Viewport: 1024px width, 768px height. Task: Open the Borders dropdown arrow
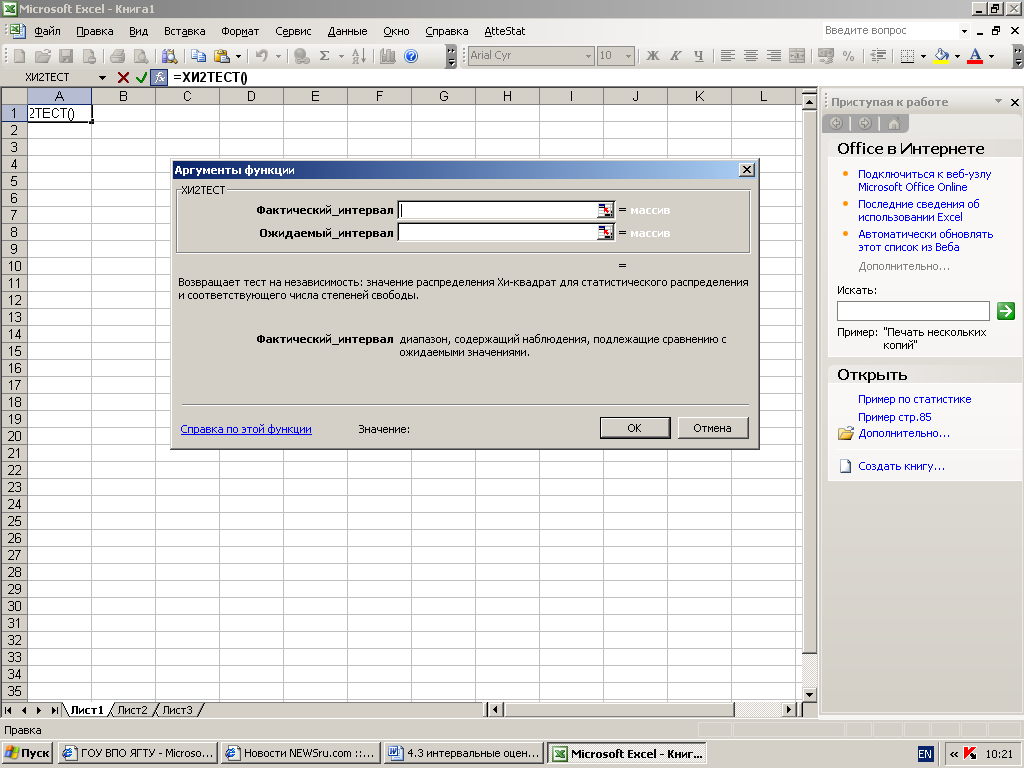coord(923,56)
